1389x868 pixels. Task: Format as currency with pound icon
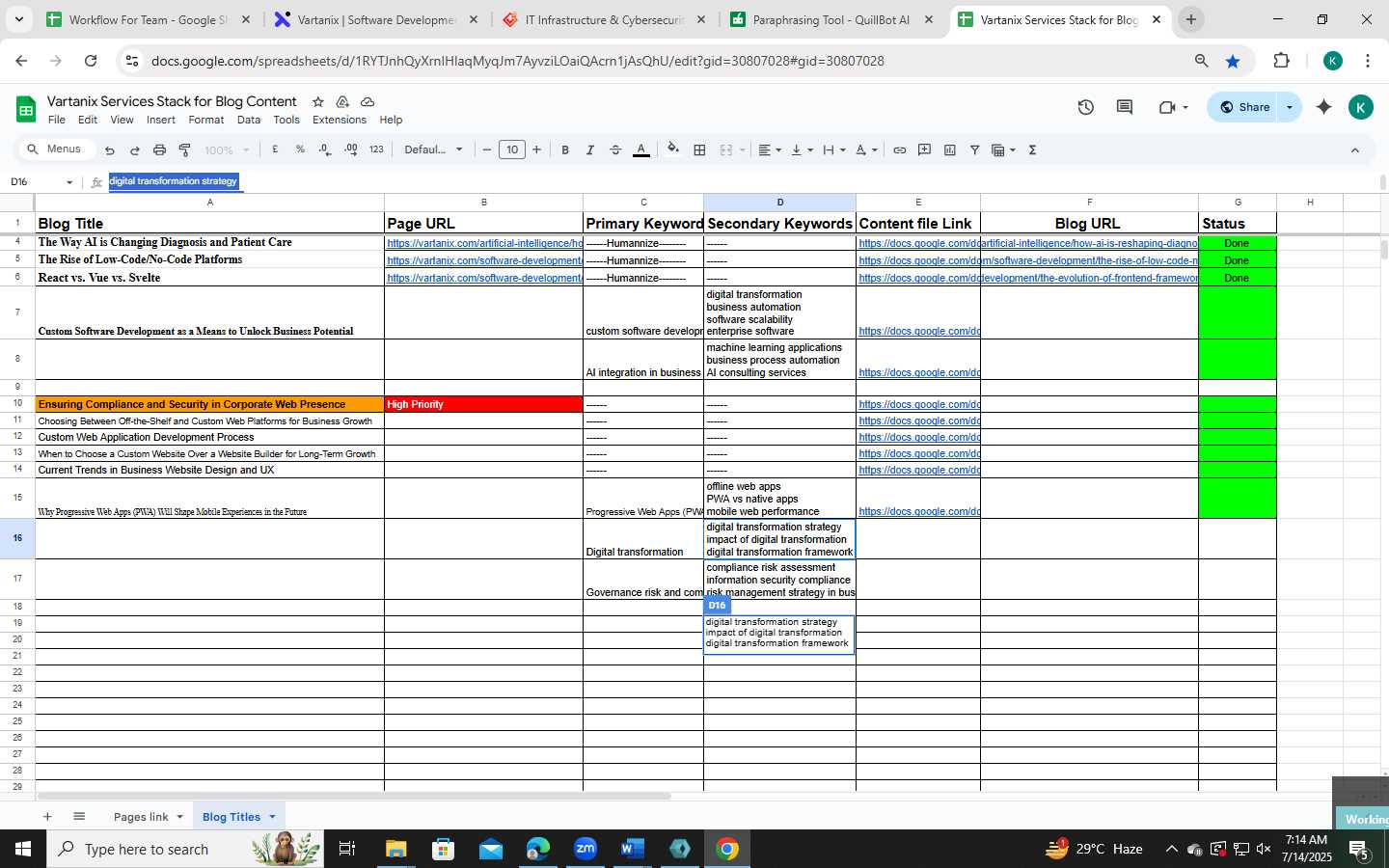[x=275, y=149]
